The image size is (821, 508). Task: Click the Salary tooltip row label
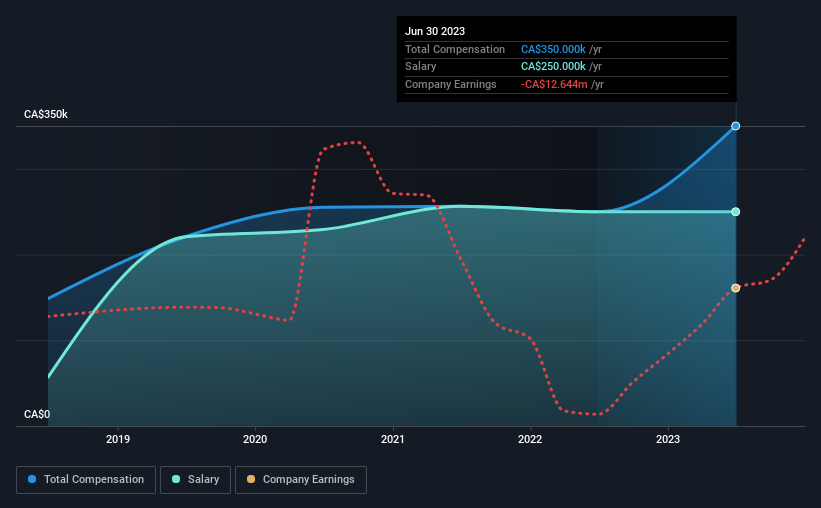click(420, 67)
